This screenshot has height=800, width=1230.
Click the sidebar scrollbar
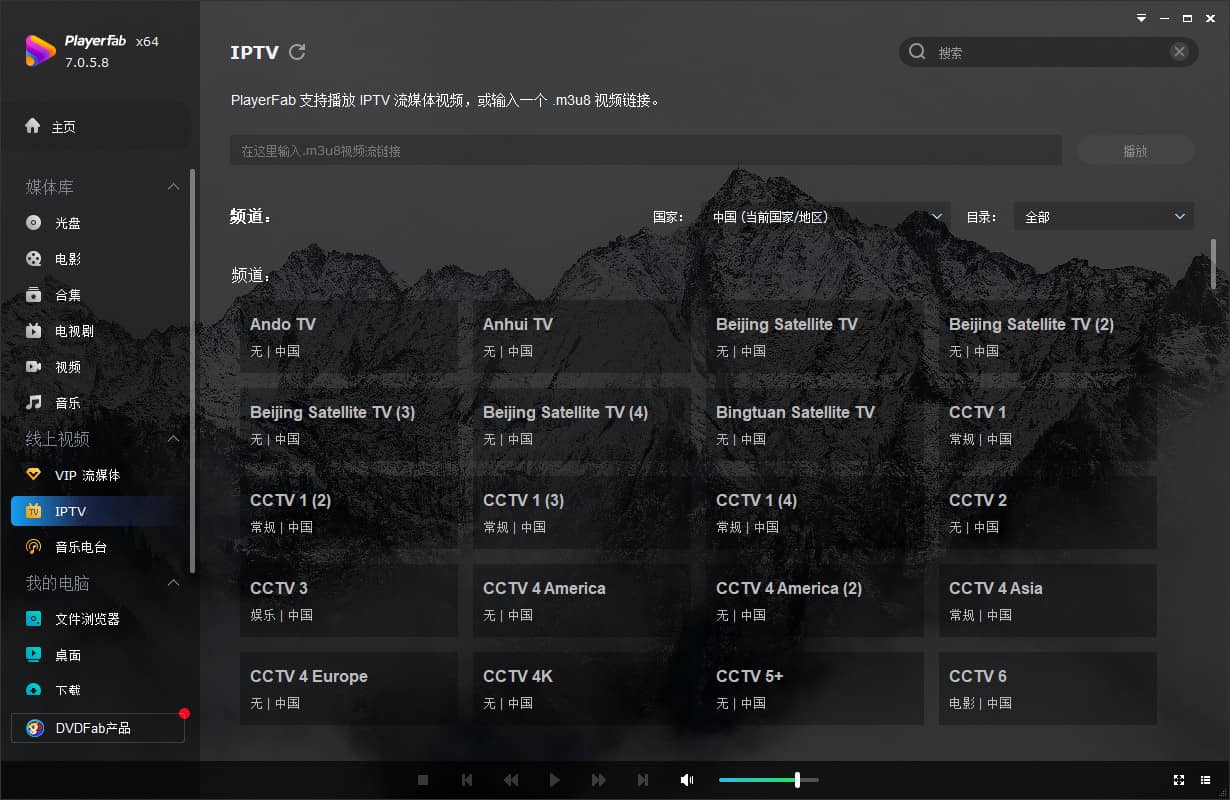coord(192,370)
